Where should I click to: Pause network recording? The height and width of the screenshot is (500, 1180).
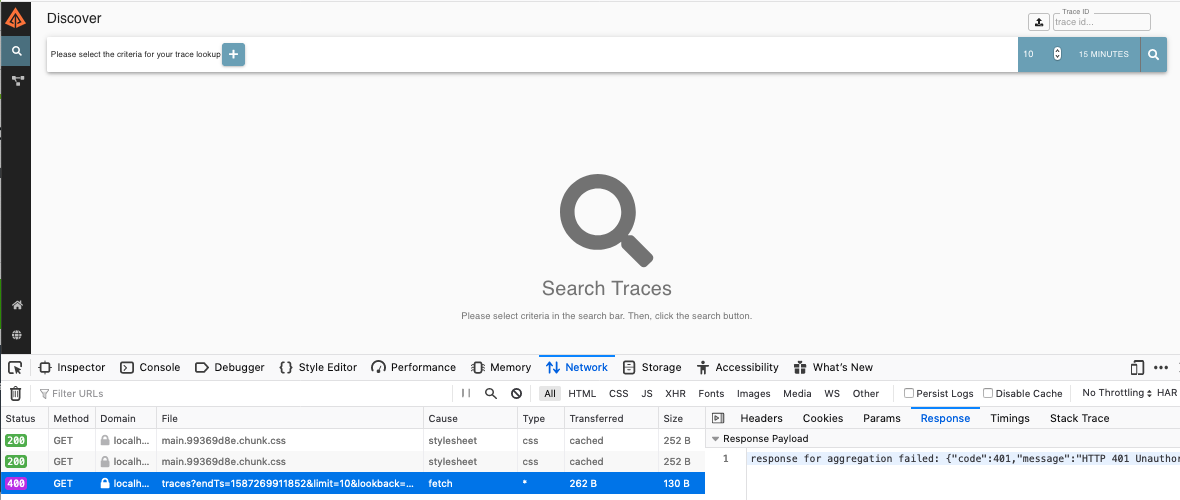466,393
